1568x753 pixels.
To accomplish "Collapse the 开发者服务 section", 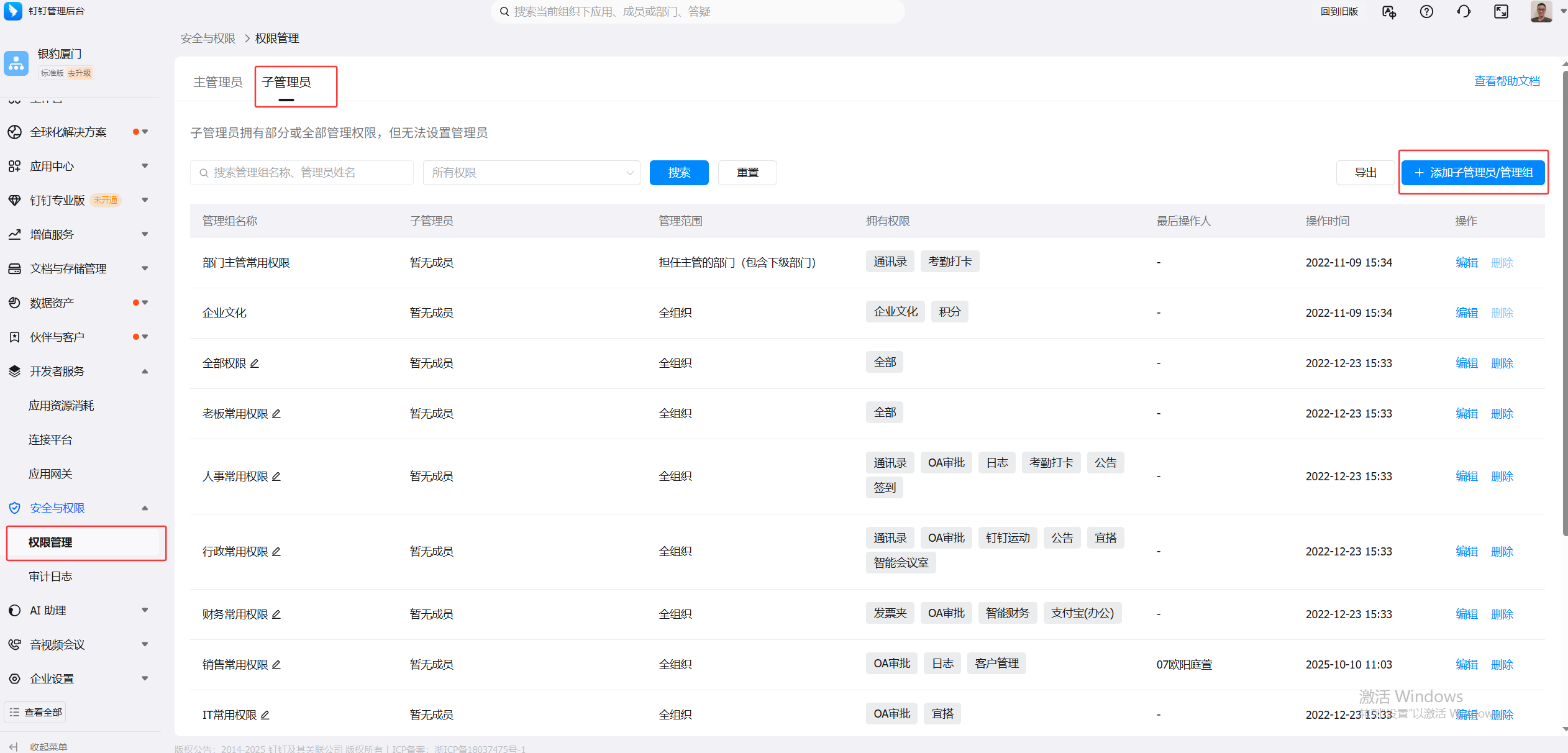I will (145, 371).
